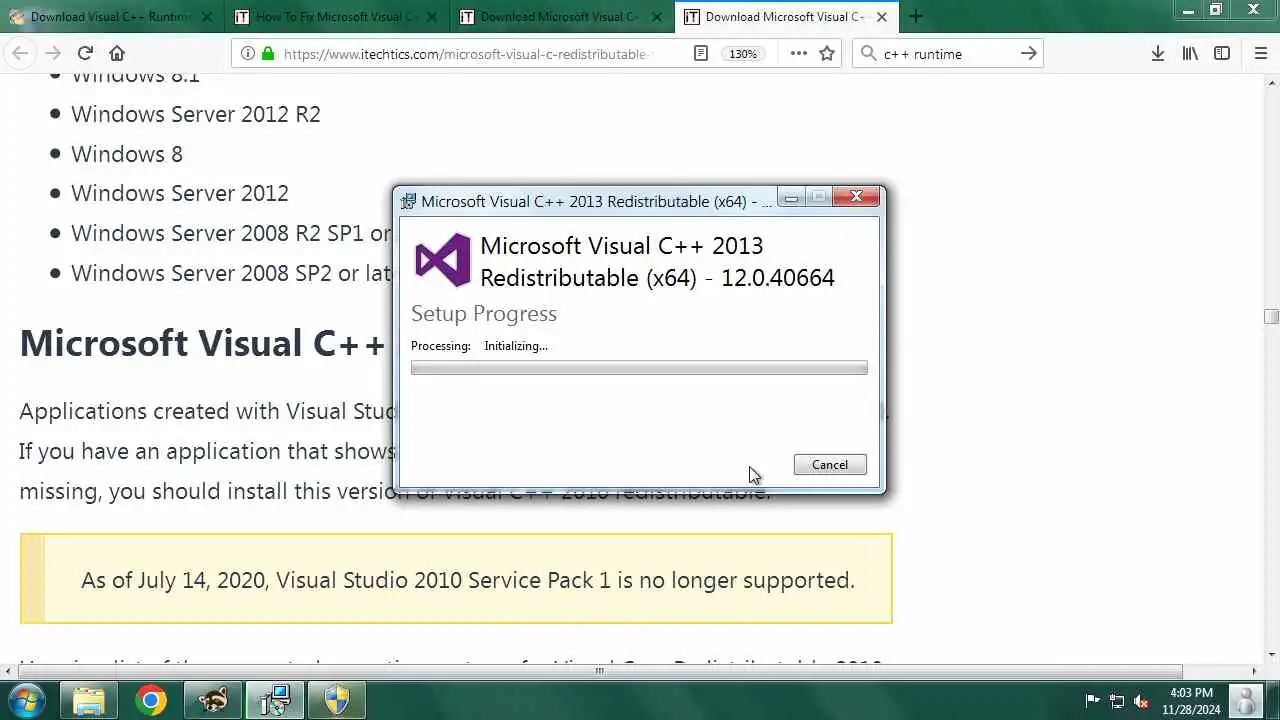This screenshot has height=720, width=1280.
Task: Open a new tab with plus icon
Action: pos(916,16)
